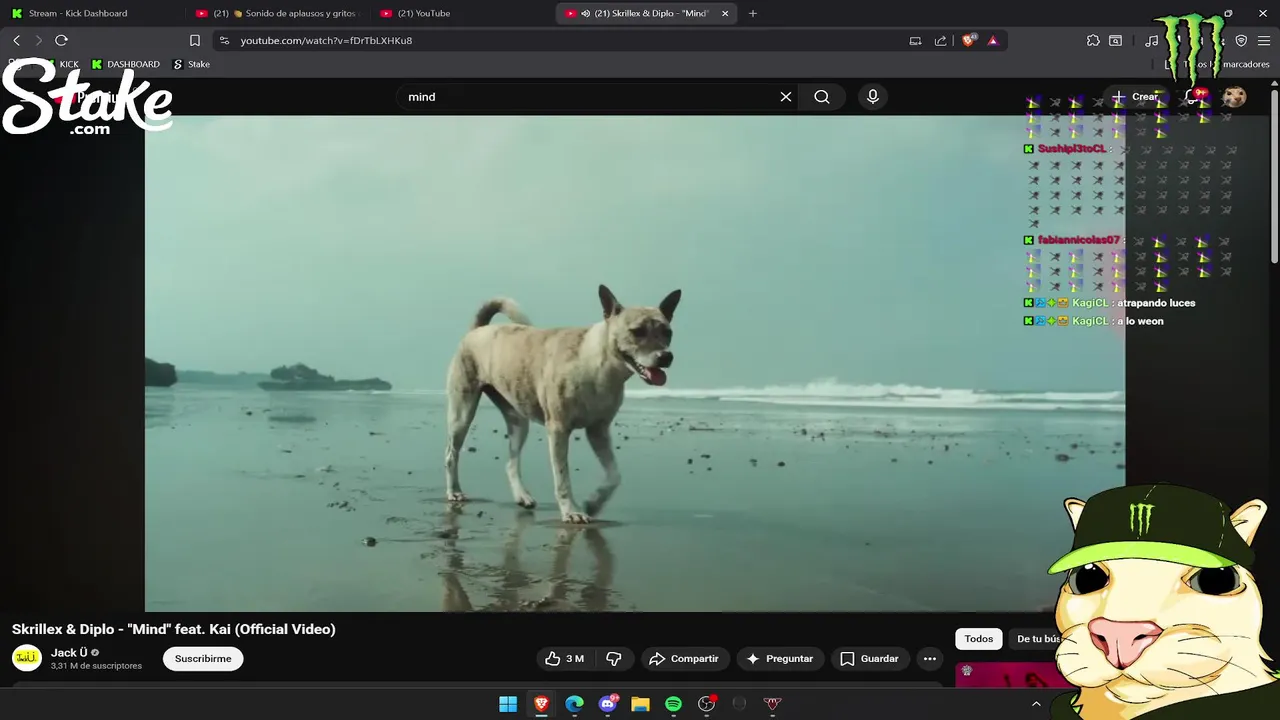Viewport: 1280px width, 720px height.
Task: Open a new browser tab
Action: (x=753, y=13)
